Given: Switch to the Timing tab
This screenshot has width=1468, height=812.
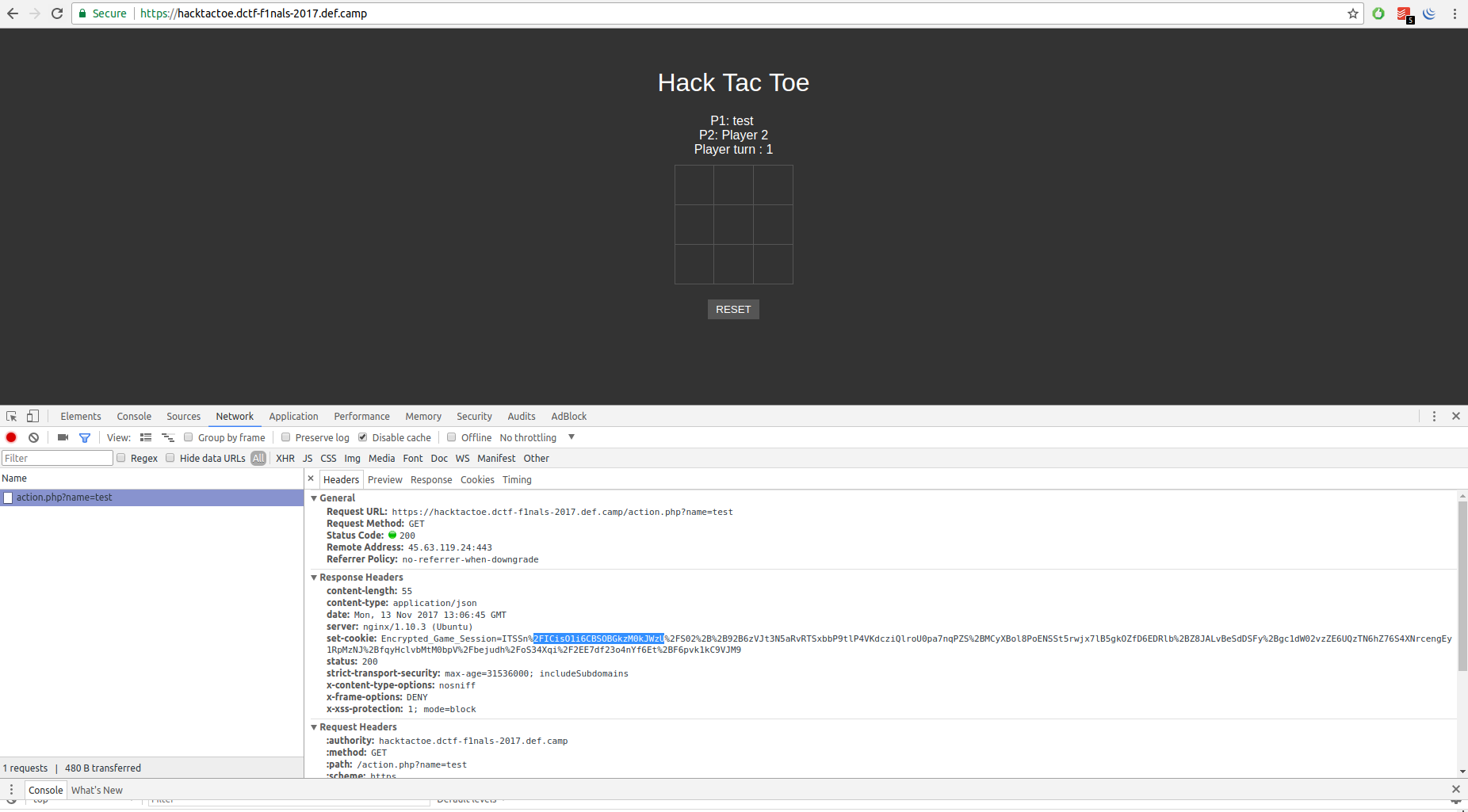Looking at the screenshot, I should 517,479.
